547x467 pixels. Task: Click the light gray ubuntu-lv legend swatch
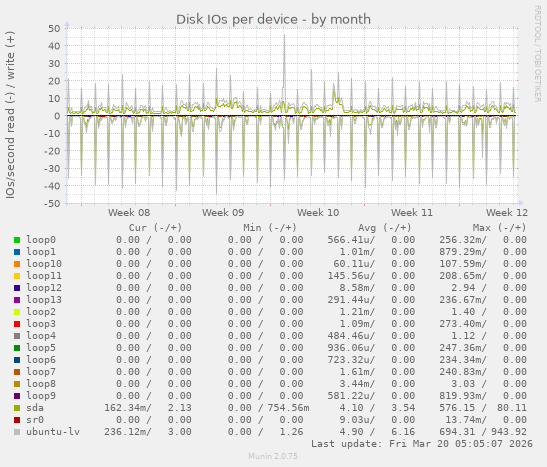pos(17,432)
